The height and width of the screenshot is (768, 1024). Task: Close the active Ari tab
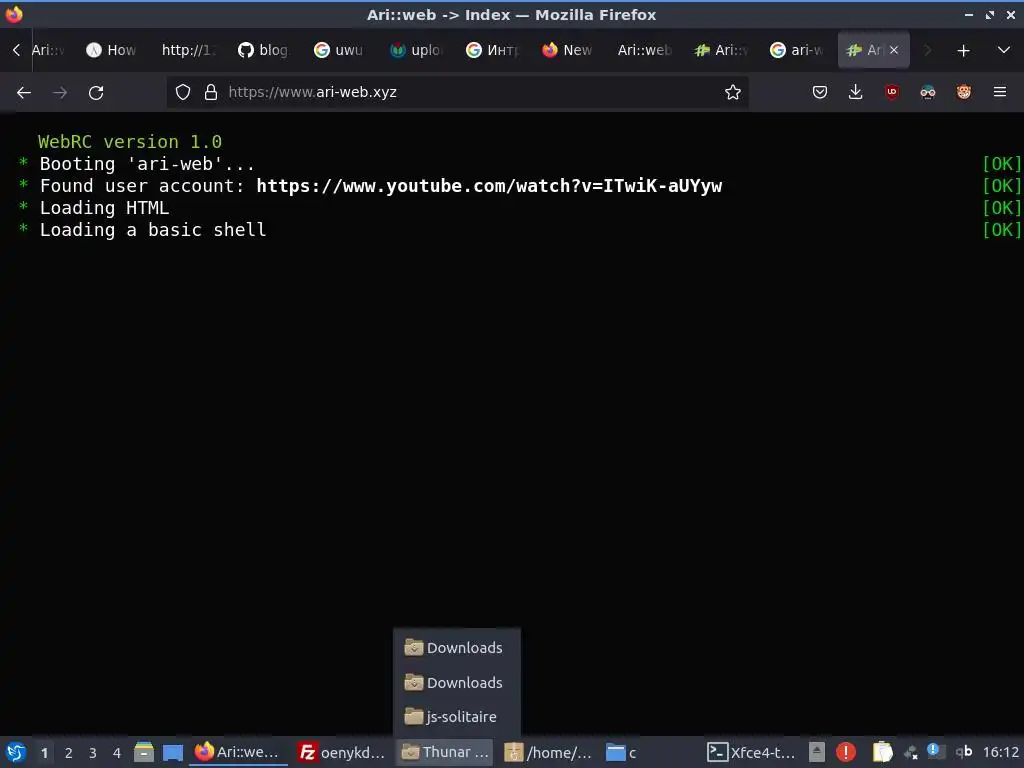pos(894,50)
